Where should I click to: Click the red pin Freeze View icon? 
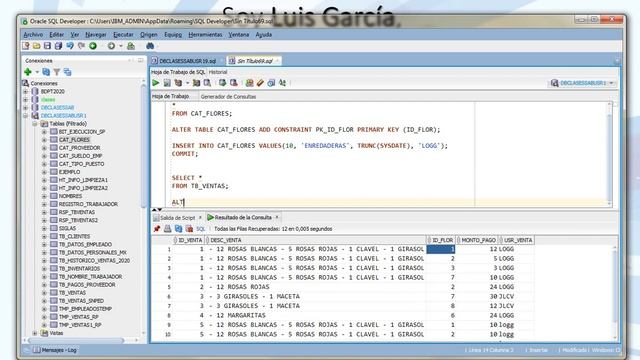(x=157, y=229)
